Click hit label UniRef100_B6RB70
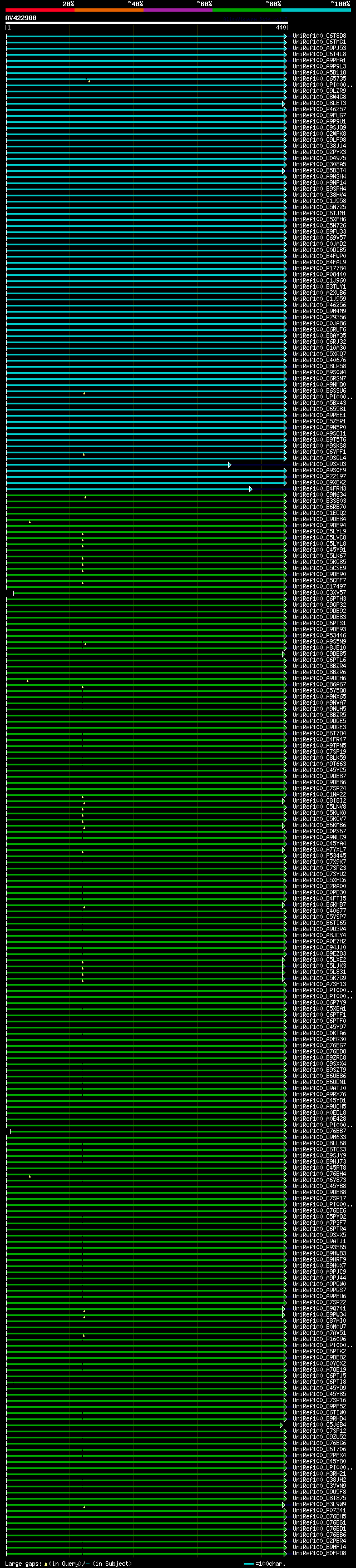 (x=319, y=507)
